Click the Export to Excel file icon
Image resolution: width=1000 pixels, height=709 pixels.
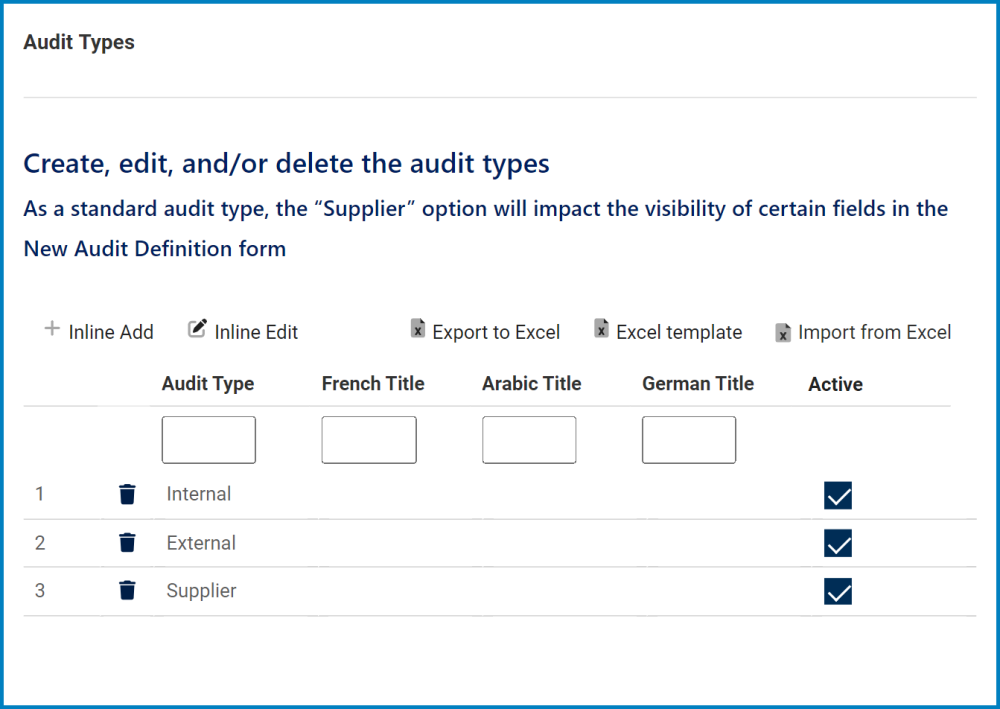pyautogui.click(x=417, y=329)
